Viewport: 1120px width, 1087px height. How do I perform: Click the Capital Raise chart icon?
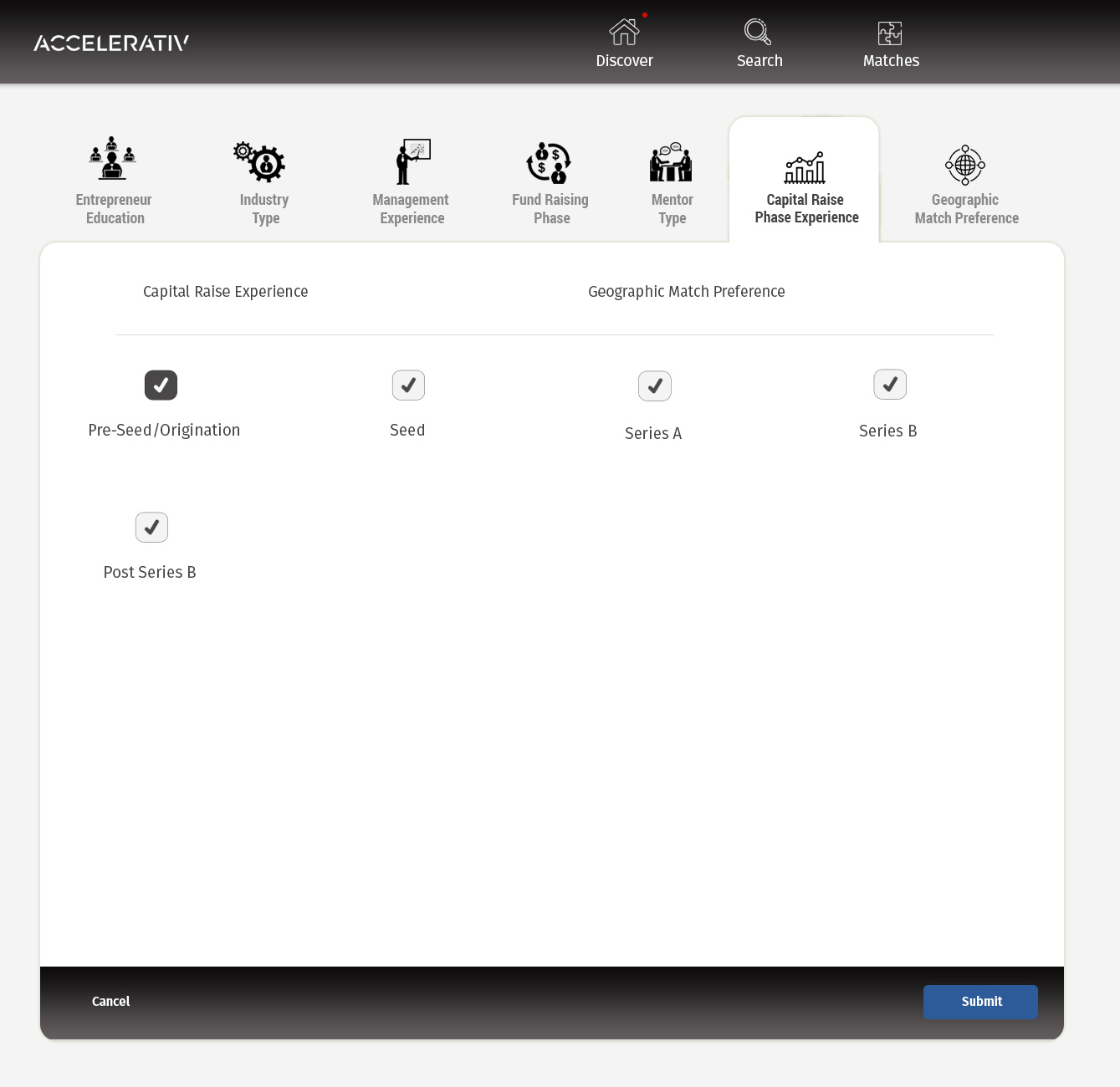(805, 168)
